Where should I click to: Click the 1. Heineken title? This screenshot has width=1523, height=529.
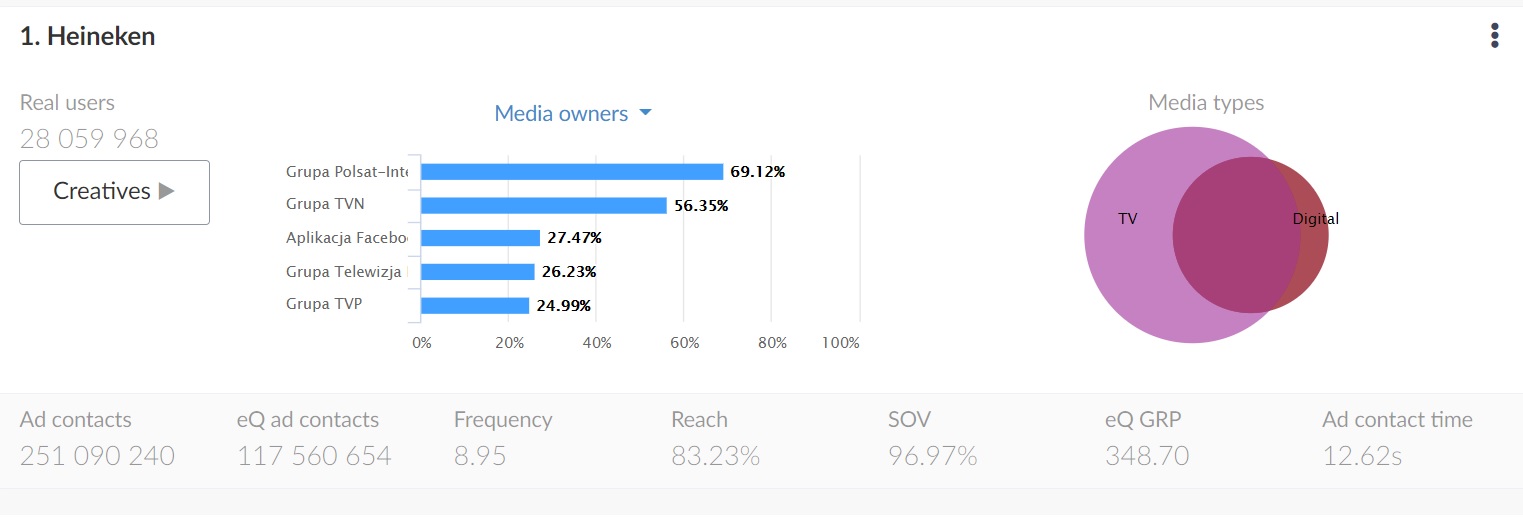87,37
